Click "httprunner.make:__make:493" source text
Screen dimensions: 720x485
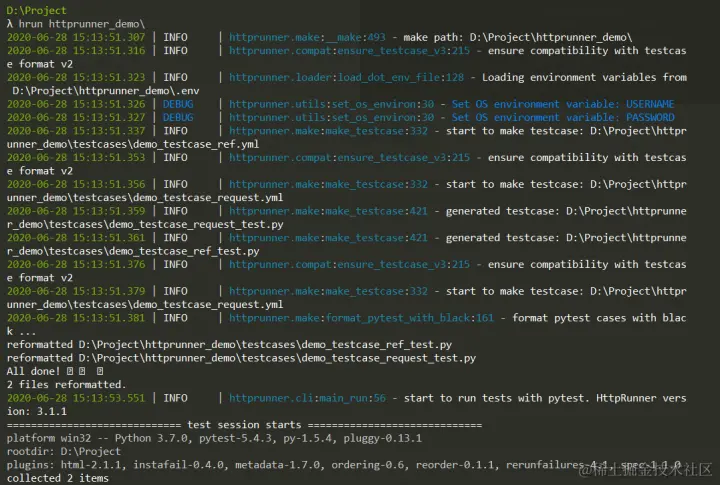(307, 37)
